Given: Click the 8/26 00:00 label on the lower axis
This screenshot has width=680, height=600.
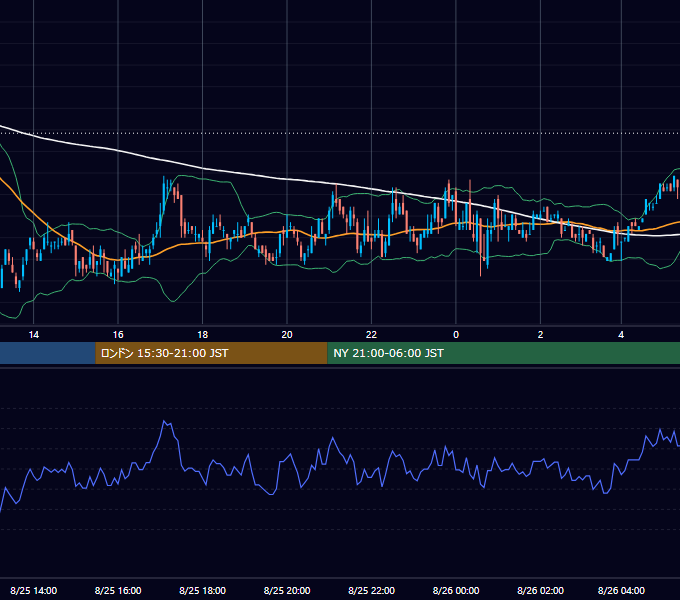Looking at the screenshot, I should pos(456,590).
